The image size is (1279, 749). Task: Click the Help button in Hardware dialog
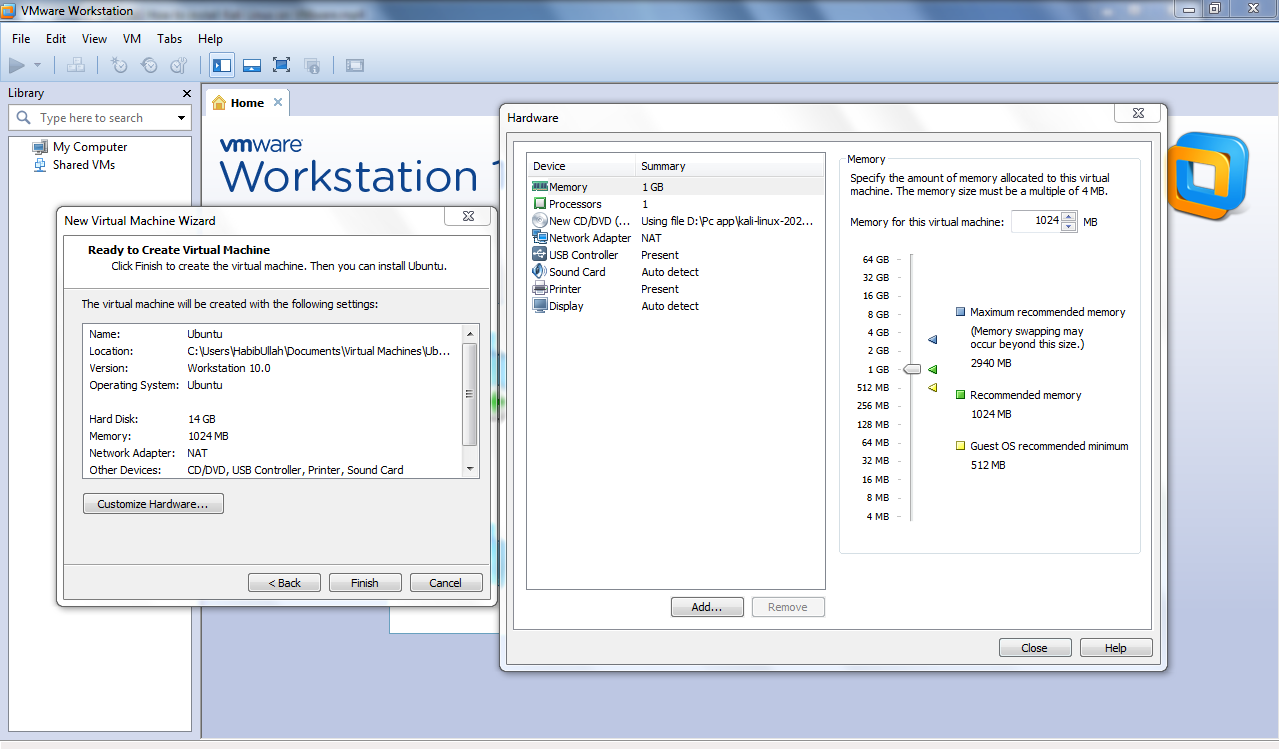[1116, 648]
